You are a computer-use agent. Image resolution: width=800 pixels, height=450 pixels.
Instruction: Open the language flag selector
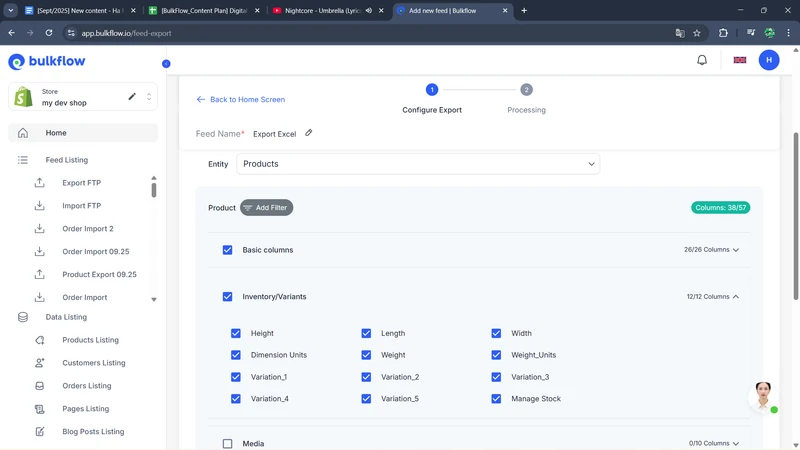pyautogui.click(x=740, y=60)
